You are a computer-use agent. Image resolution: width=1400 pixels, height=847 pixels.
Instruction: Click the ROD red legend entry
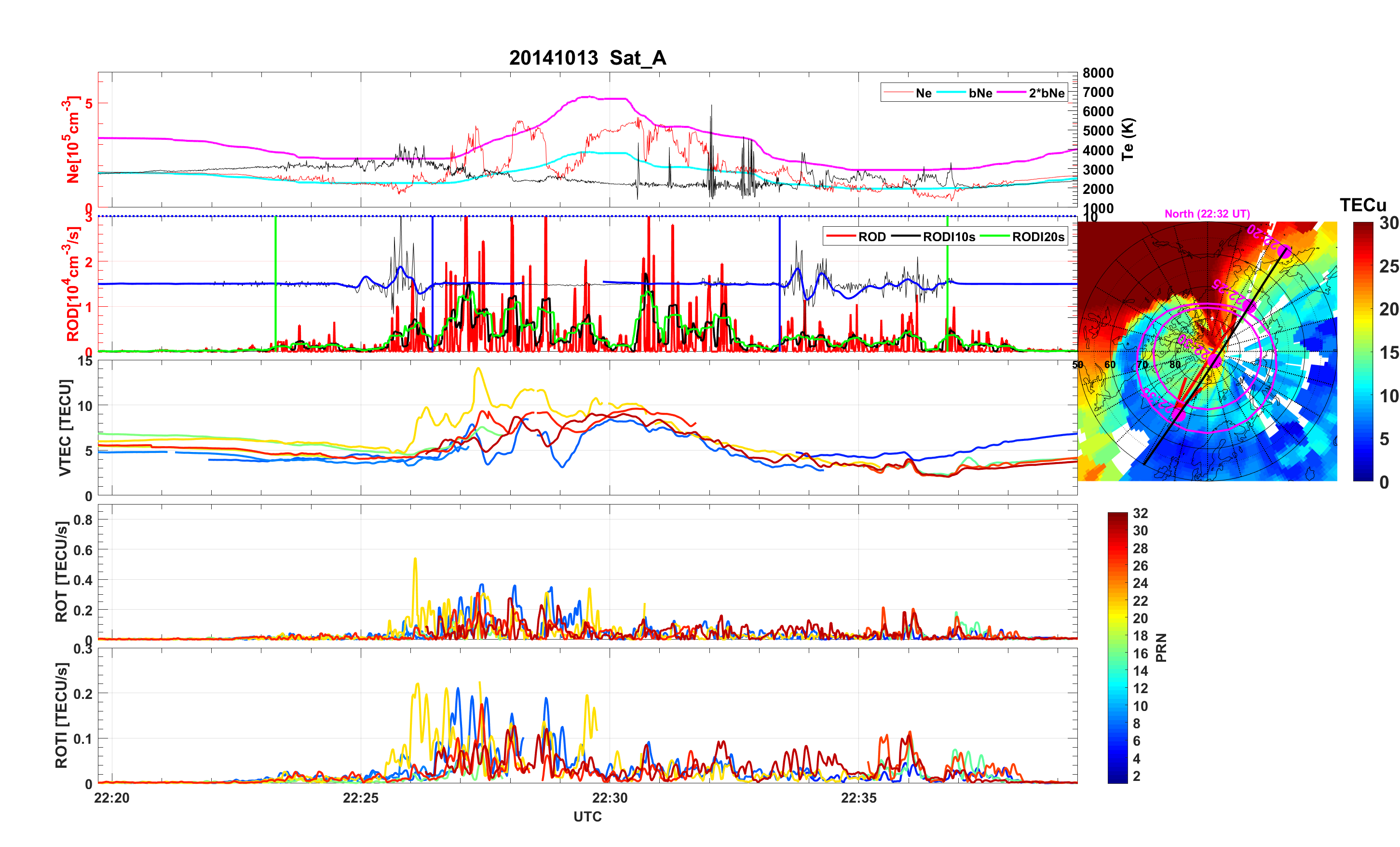pyautogui.click(x=871, y=236)
